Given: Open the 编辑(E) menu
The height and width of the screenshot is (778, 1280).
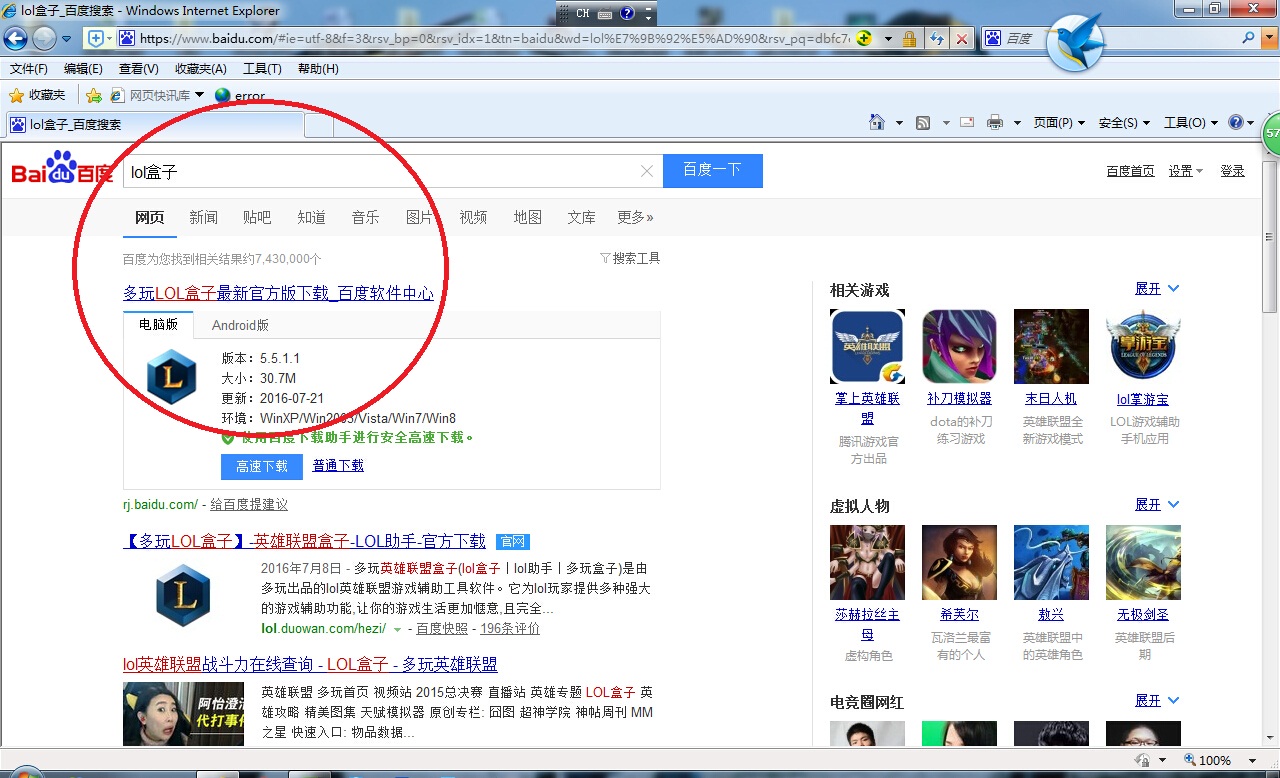Looking at the screenshot, I should (83, 69).
